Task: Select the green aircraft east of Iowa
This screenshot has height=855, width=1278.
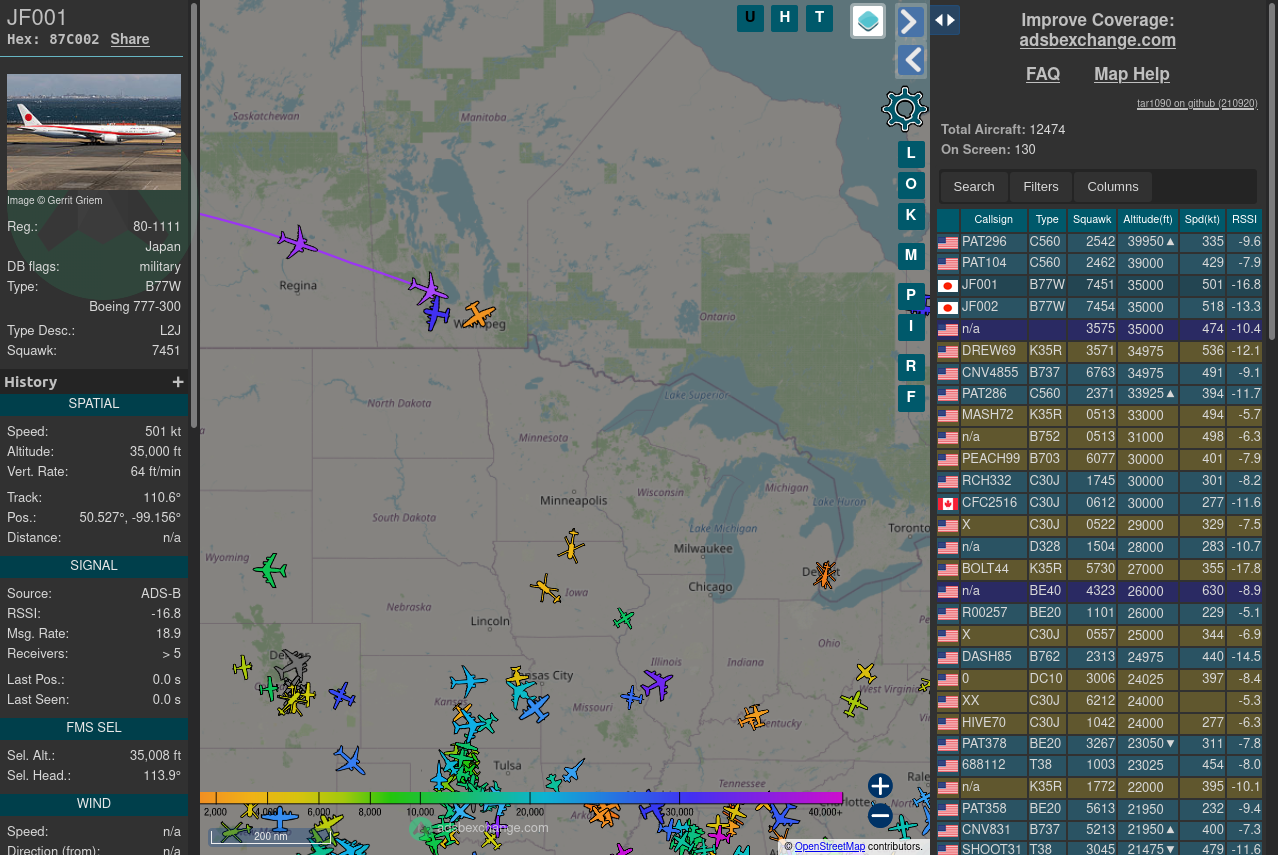Action: pos(623,619)
